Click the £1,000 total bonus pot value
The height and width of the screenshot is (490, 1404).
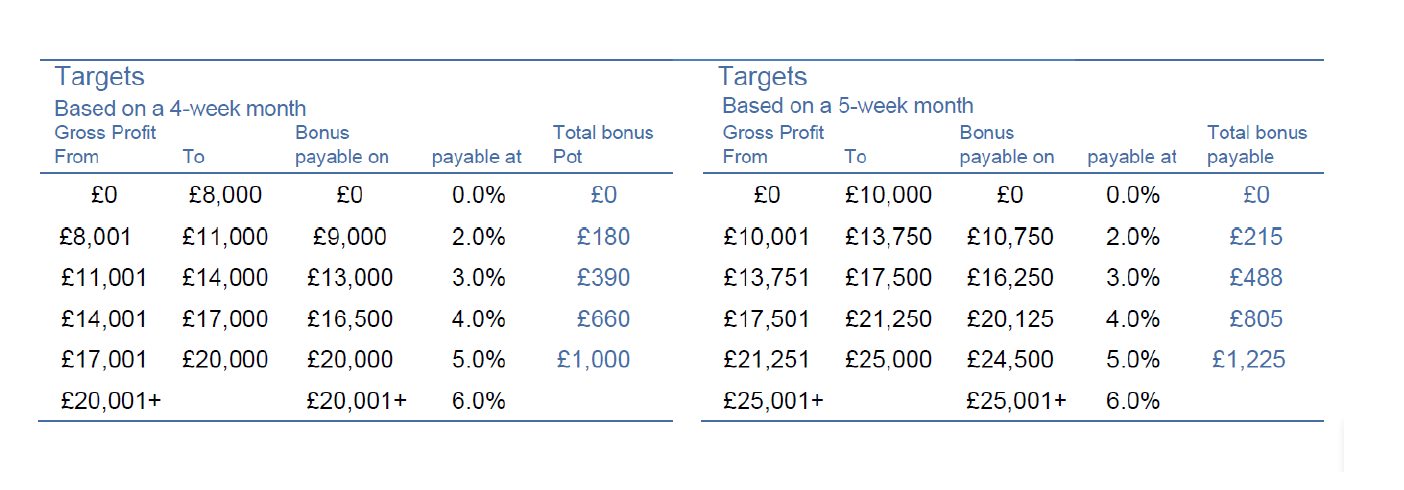click(x=593, y=359)
